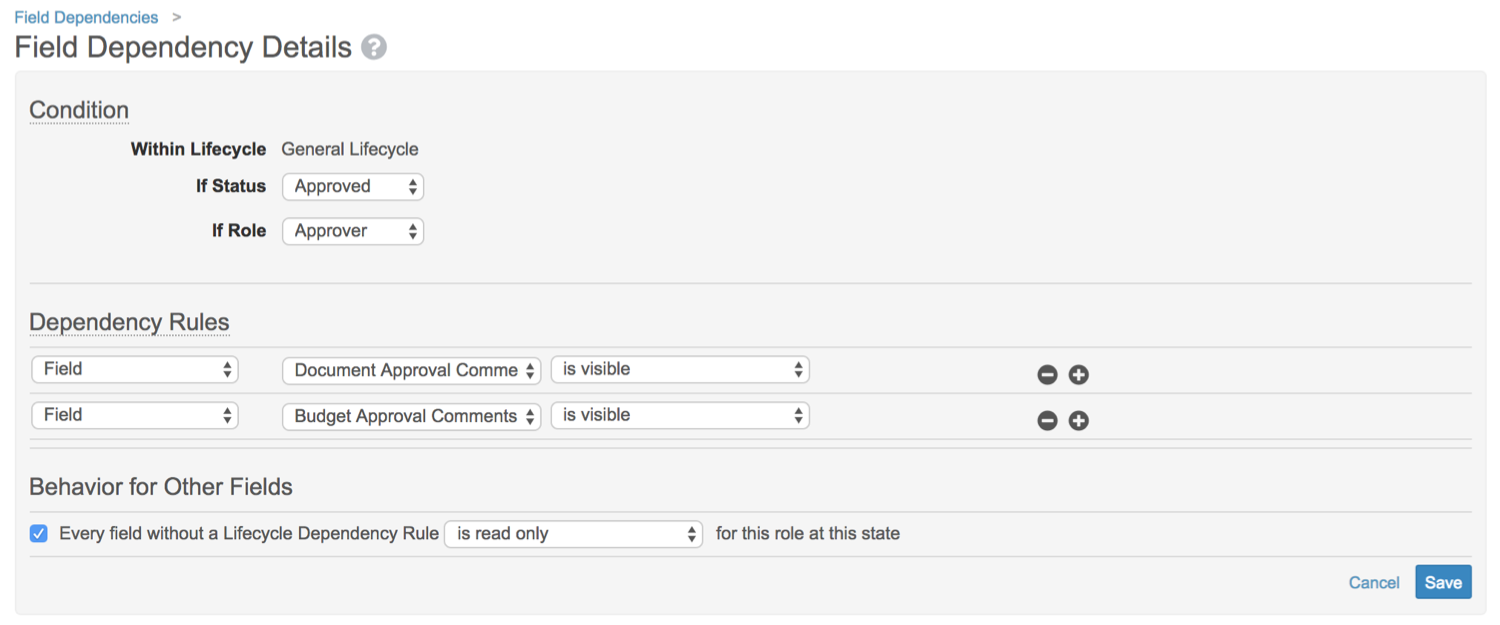Open the Budget Approval Comments field selector
The width and height of the screenshot is (1500, 625).
click(x=412, y=416)
